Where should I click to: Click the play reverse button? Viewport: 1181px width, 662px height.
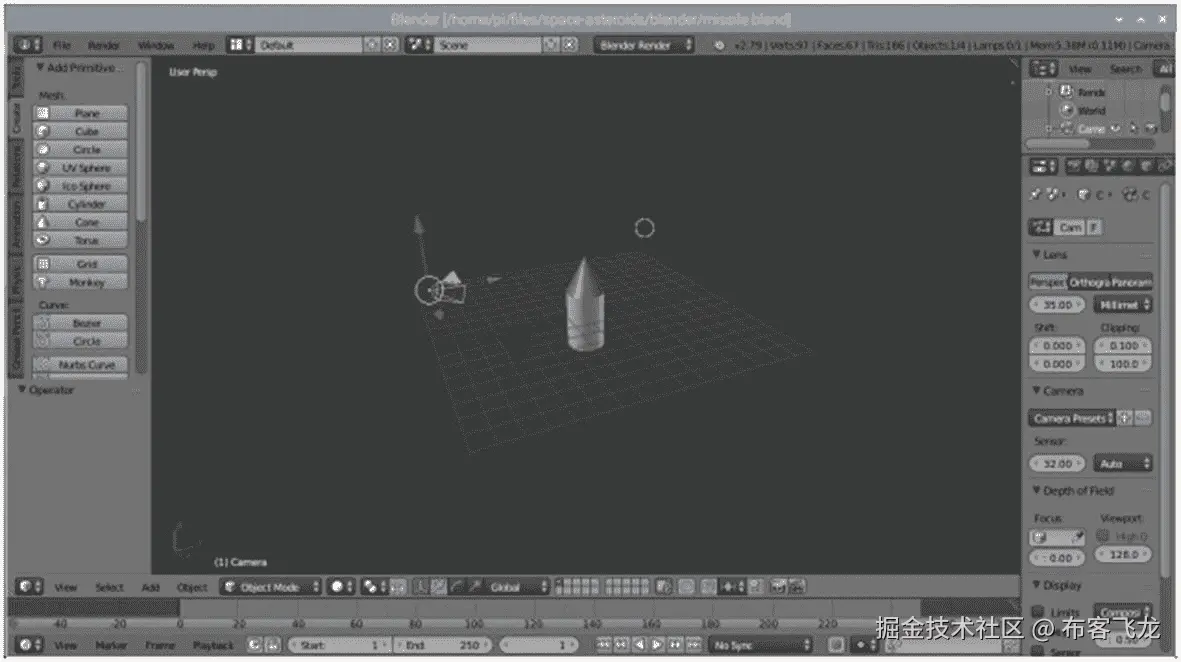[639, 645]
